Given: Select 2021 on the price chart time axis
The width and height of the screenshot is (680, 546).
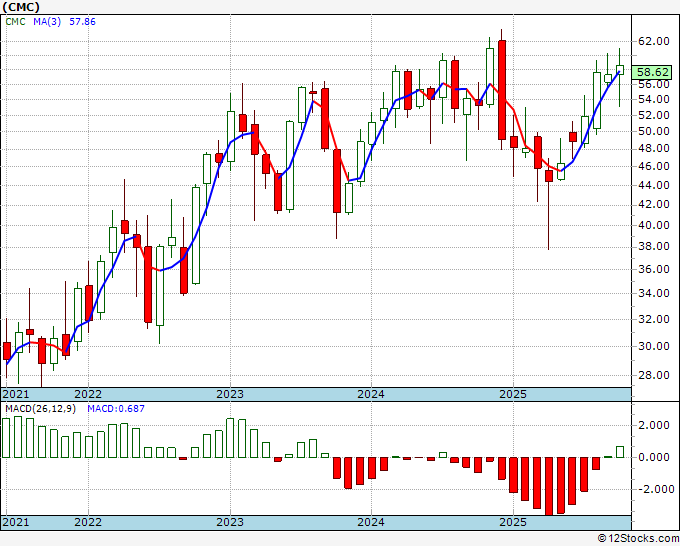Looking at the screenshot, I should click(16, 394).
